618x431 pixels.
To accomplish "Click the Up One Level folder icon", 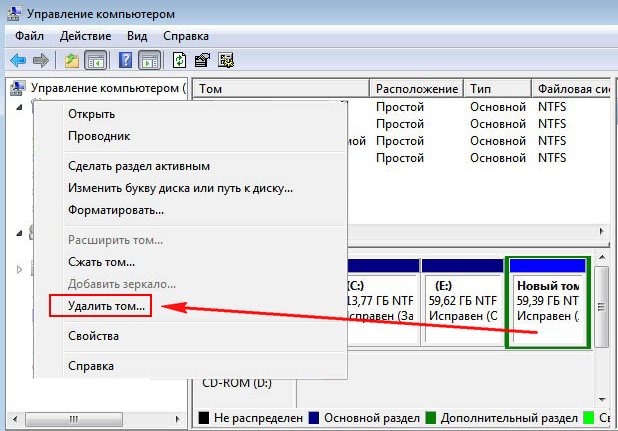I will 71,60.
